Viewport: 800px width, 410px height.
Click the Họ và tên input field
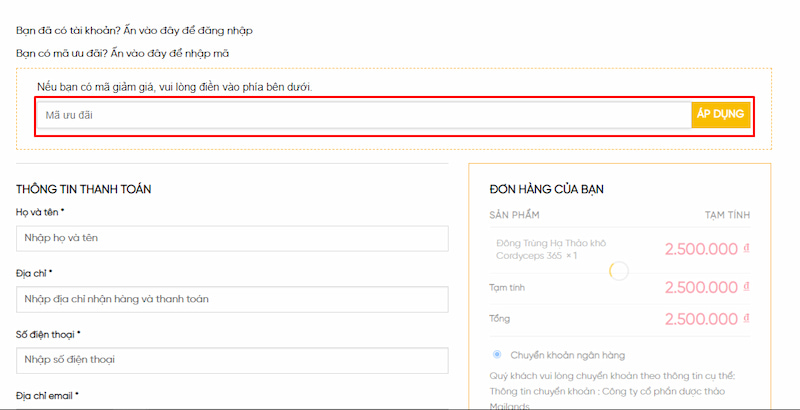[x=232, y=238]
